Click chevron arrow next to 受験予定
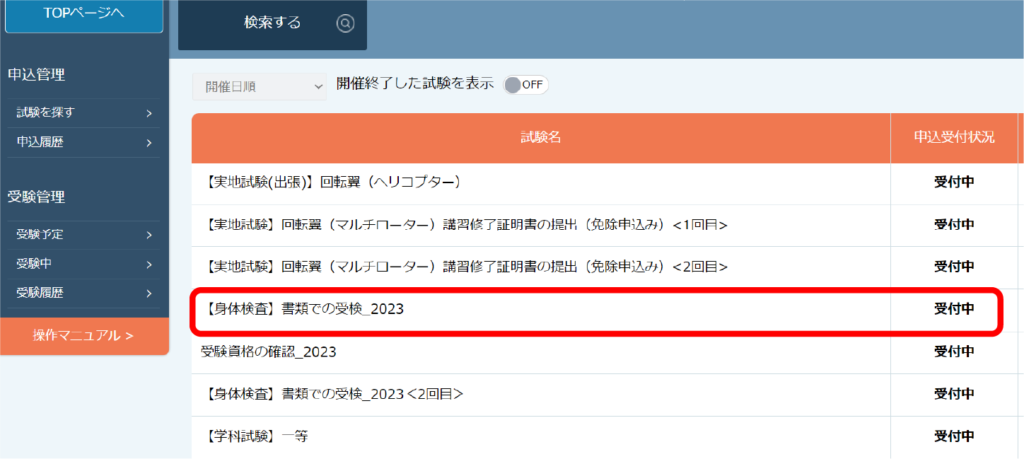 (x=148, y=235)
